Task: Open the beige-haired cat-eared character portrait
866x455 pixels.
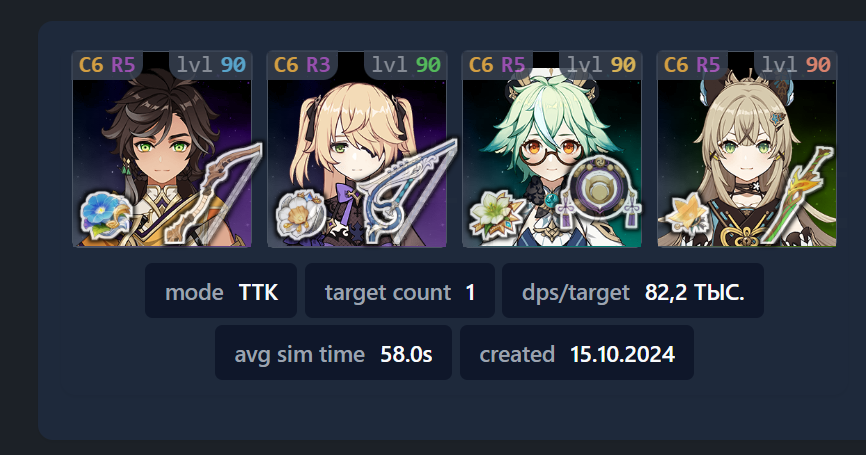Action: tap(747, 149)
